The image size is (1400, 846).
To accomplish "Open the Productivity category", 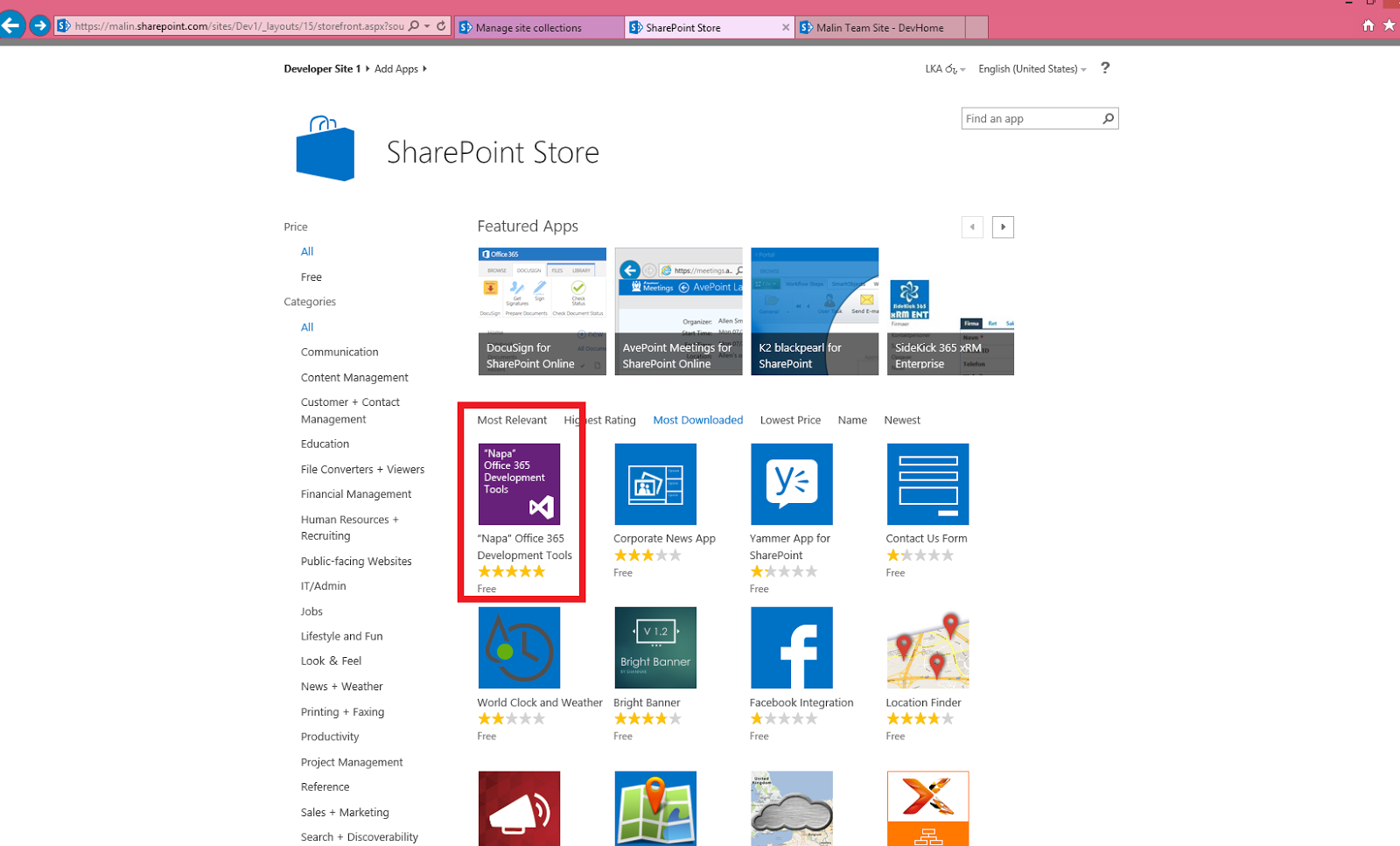I will 330,737.
